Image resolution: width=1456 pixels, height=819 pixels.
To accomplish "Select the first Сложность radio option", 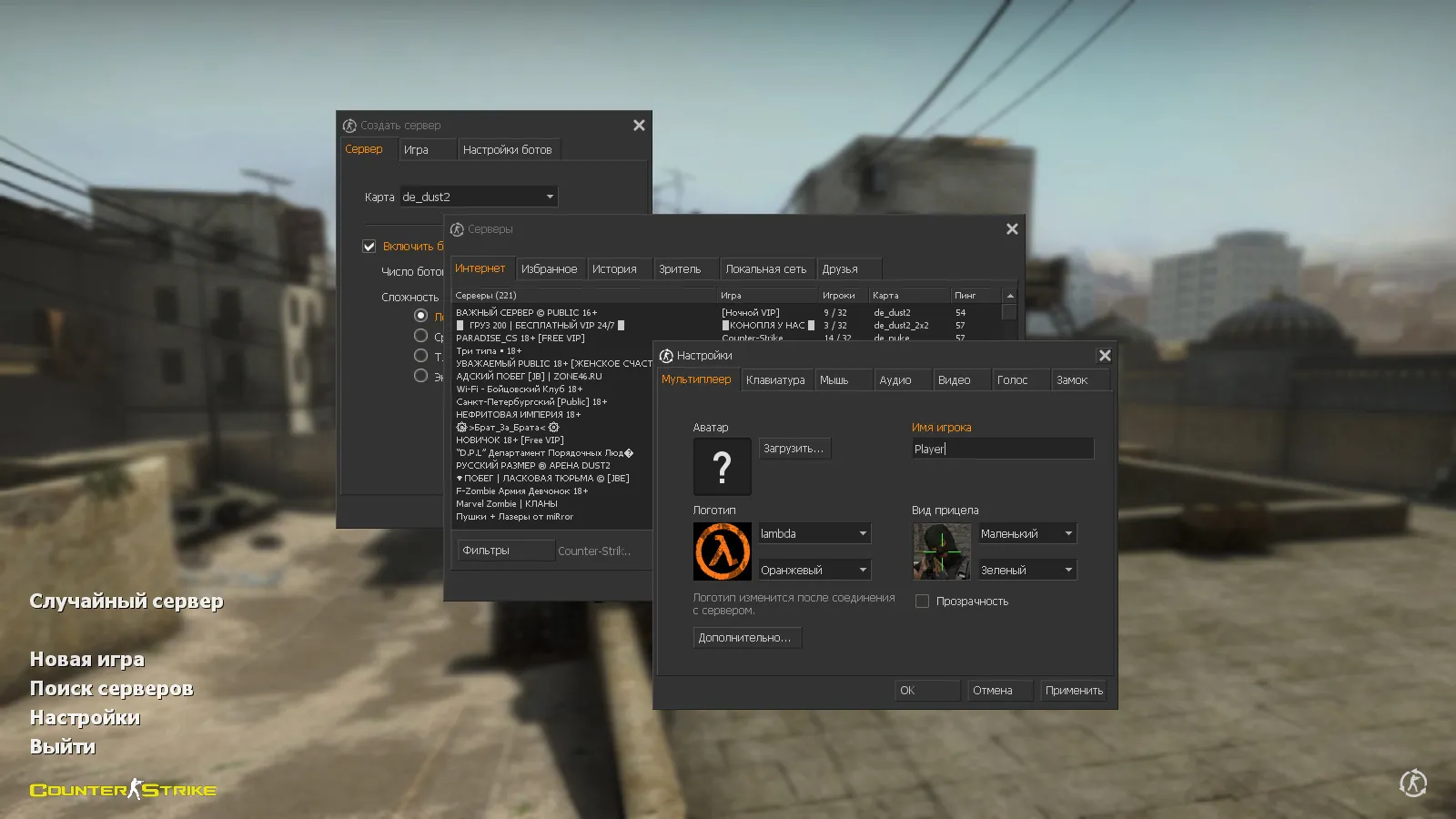I will (x=420, y=315).
